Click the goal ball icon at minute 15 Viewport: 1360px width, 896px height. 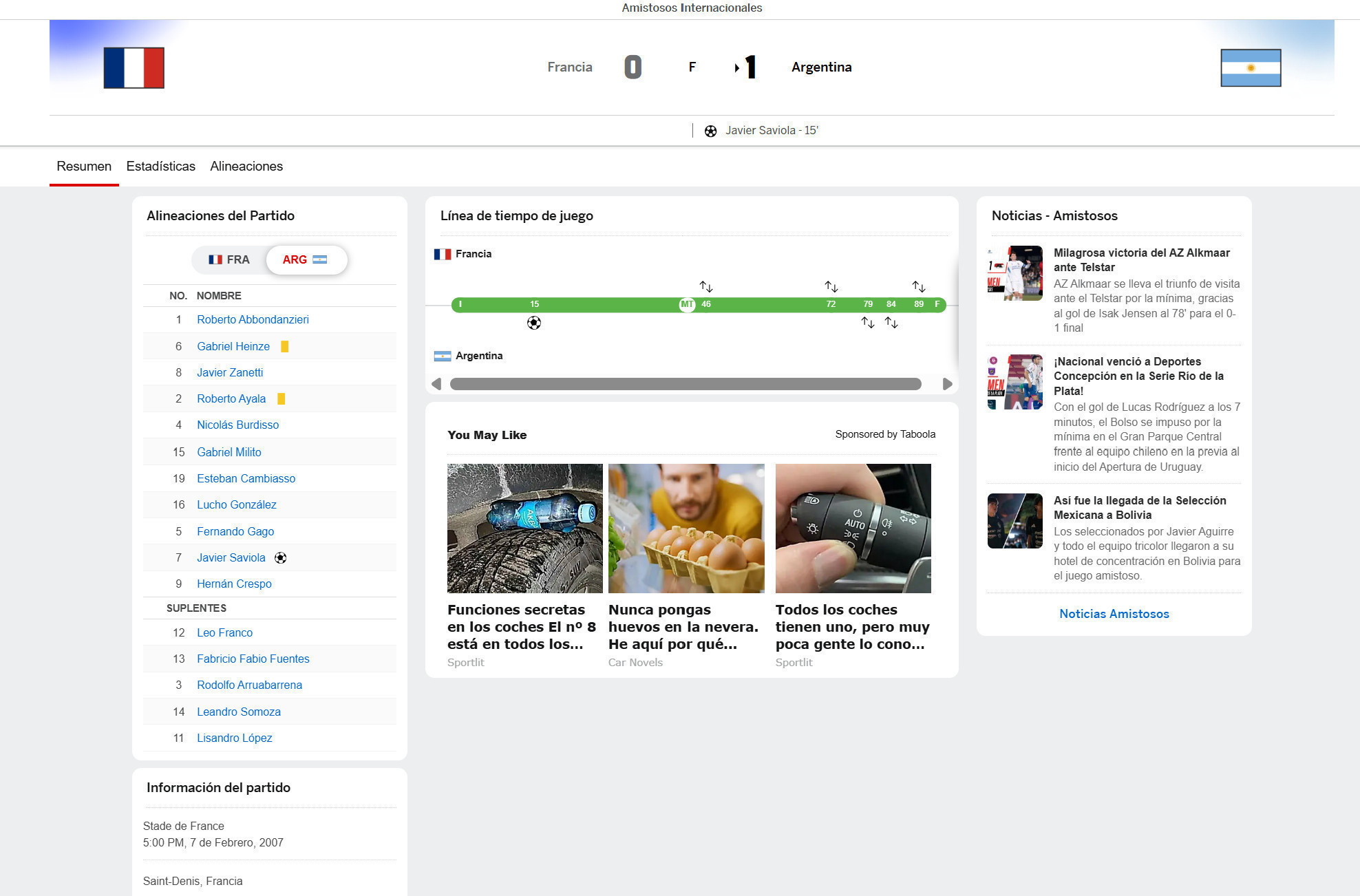(534, 323)
